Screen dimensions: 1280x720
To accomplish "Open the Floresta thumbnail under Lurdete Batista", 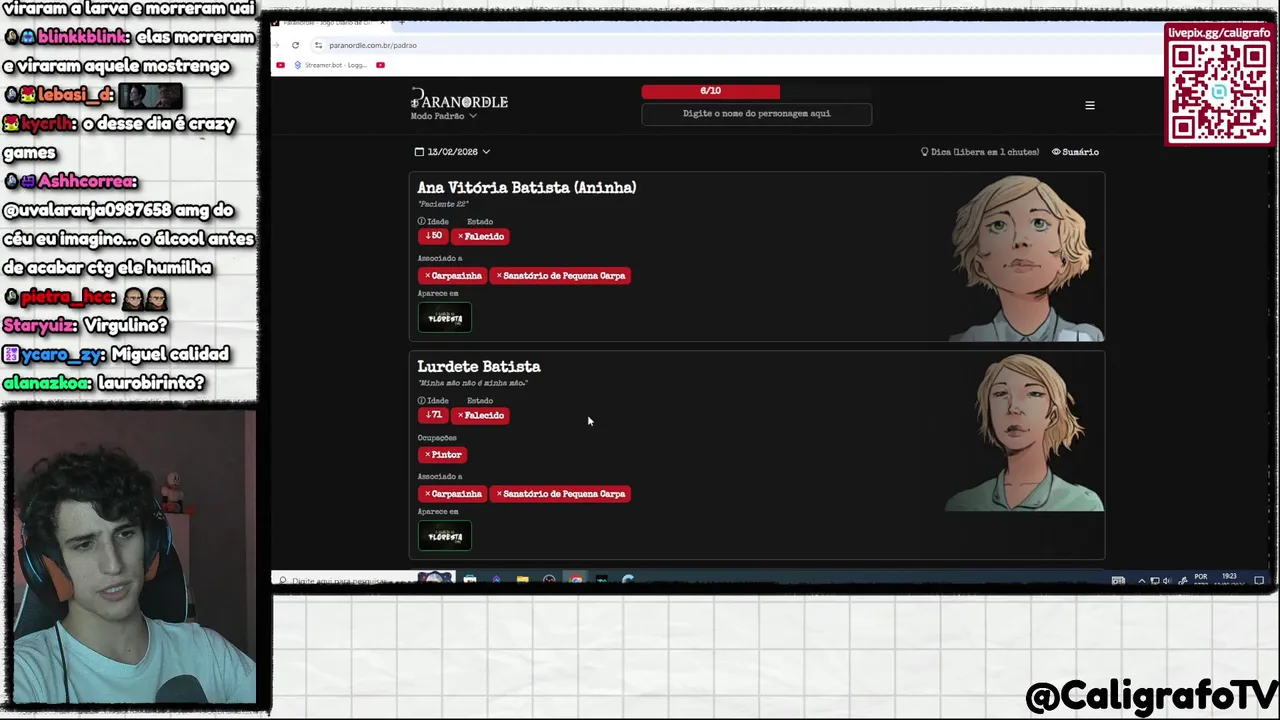I will pos(445,536).
